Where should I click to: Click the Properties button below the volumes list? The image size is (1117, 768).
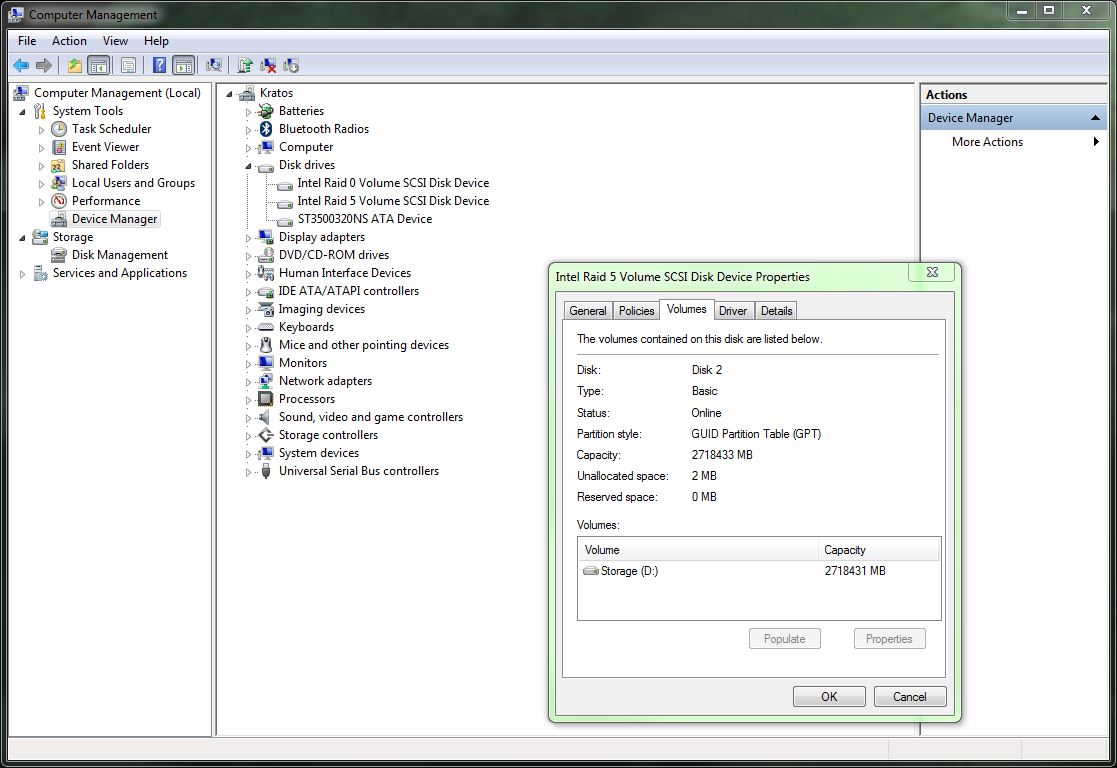[889, 638]
